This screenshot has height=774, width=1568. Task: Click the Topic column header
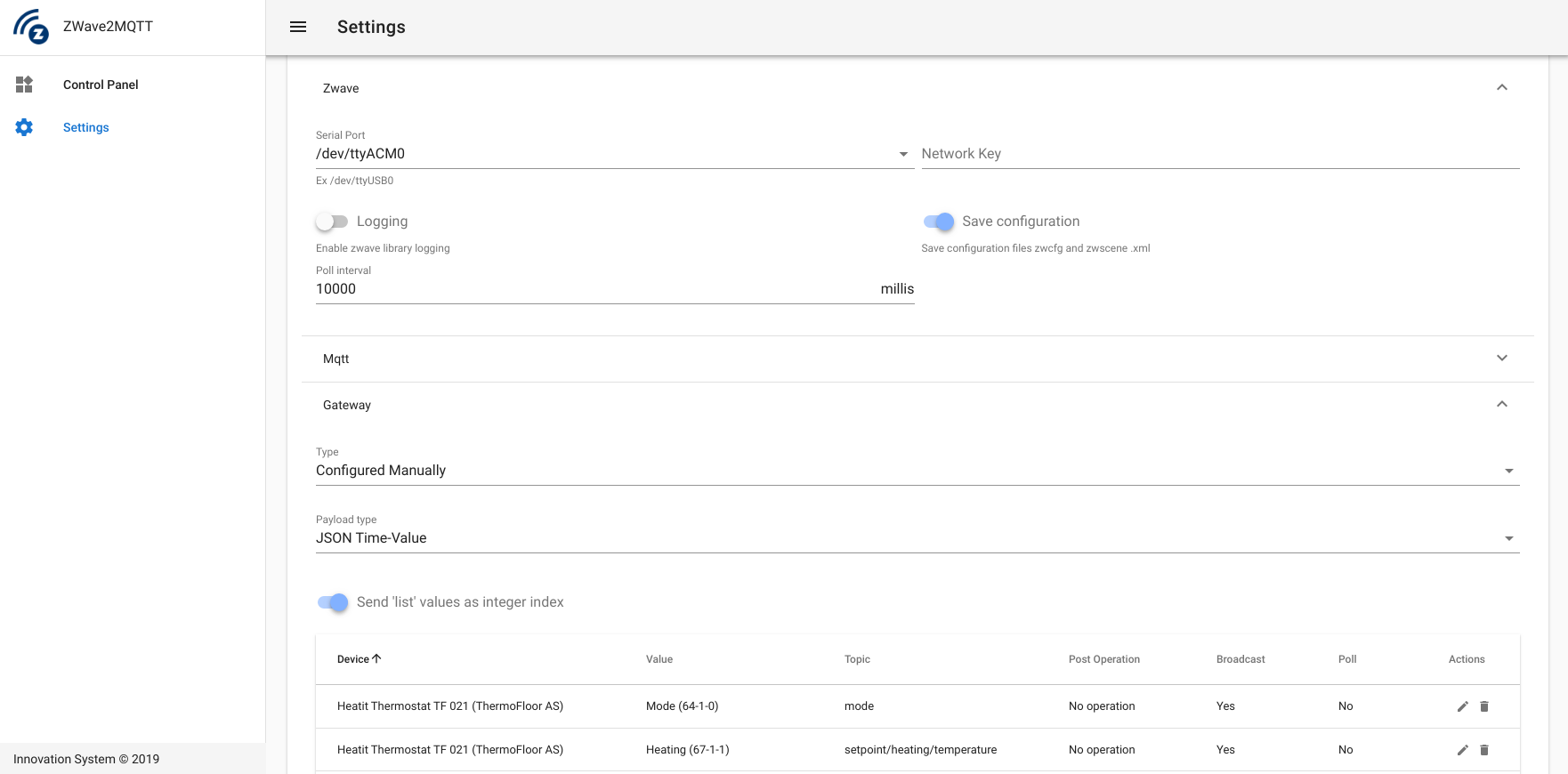tap(857, 659)
